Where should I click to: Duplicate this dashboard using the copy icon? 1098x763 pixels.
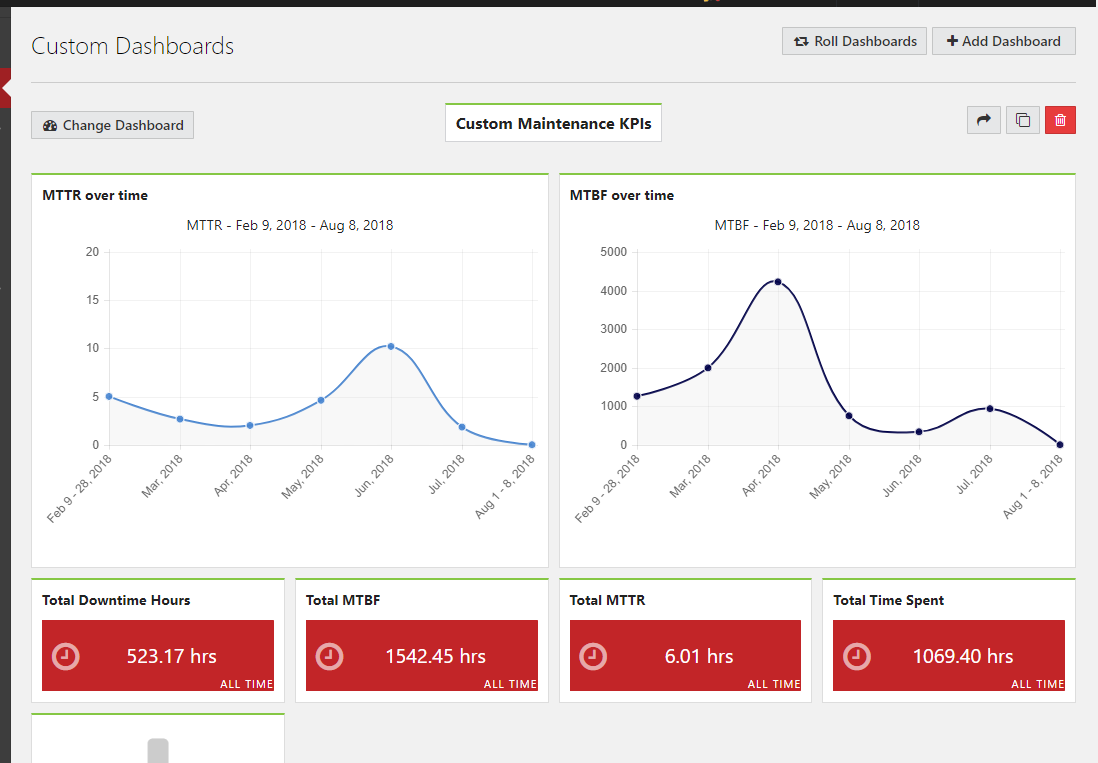click(1022, 119)
